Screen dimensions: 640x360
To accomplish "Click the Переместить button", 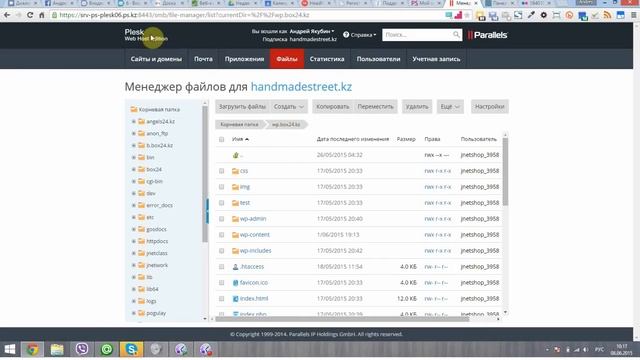I will click(x=376, y=107).
